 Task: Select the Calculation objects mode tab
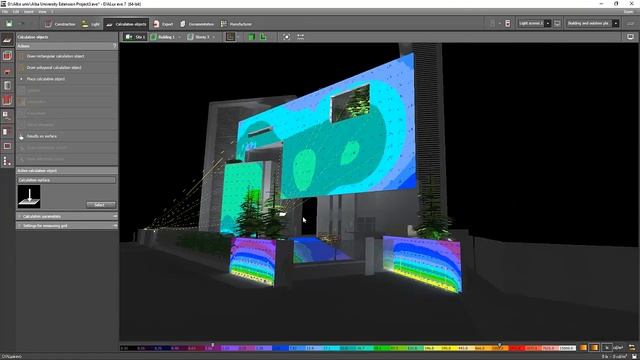point(126,24)
